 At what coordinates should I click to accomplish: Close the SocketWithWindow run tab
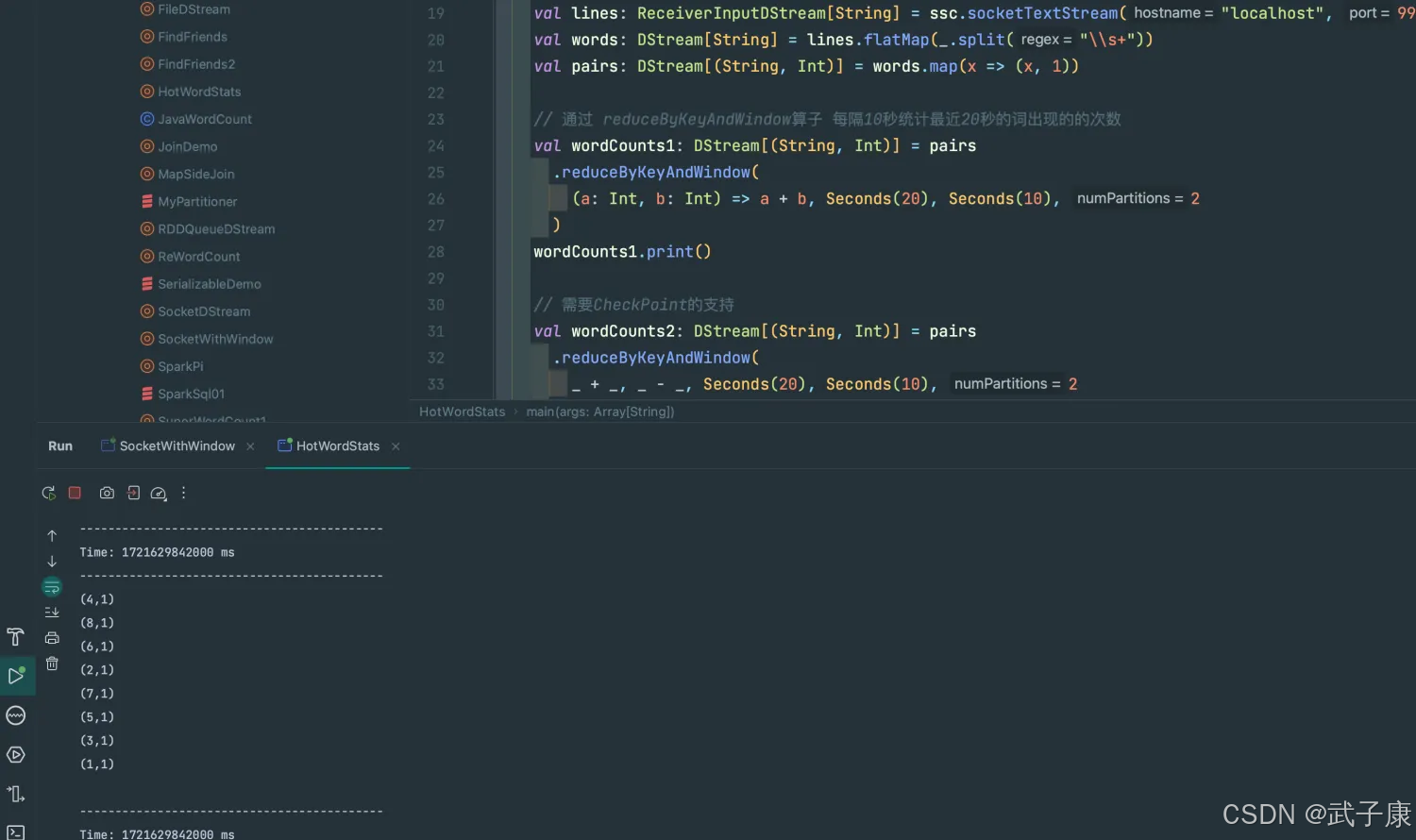tap(250, 446)
